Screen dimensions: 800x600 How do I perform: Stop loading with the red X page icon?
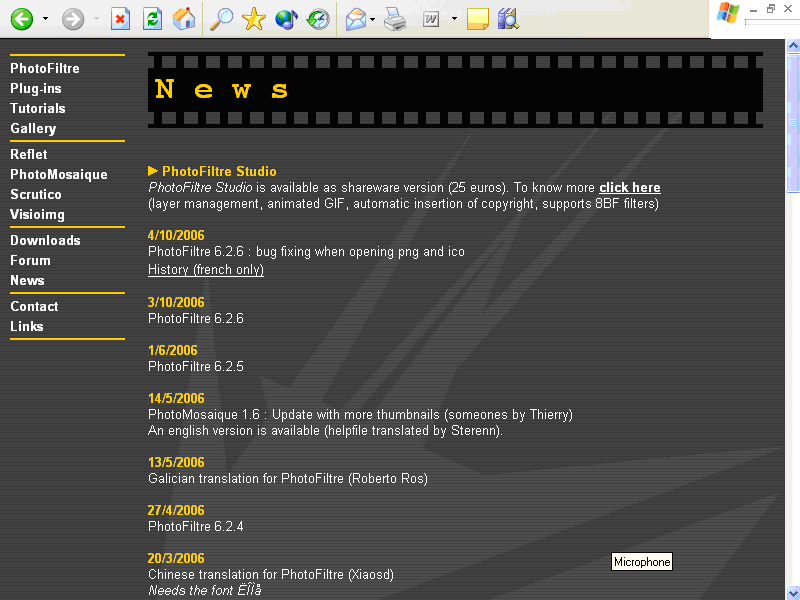coord(120,19)
